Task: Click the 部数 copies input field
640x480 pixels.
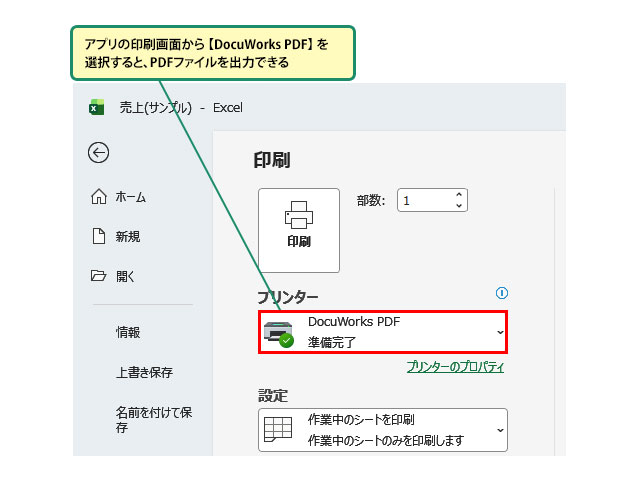Action: [x=432, y=200]
